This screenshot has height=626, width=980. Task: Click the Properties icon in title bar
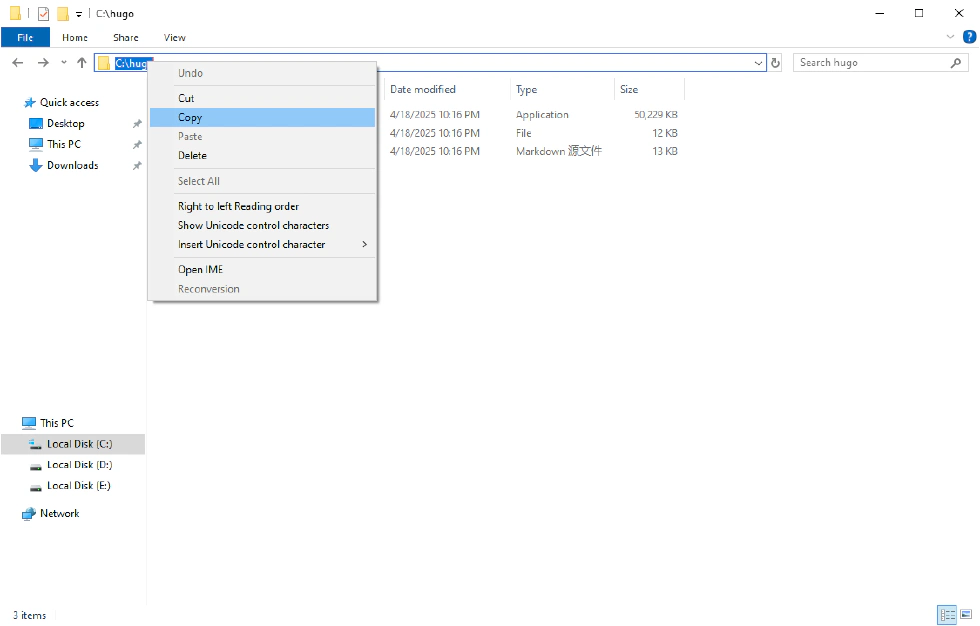[x=43, y=14]
